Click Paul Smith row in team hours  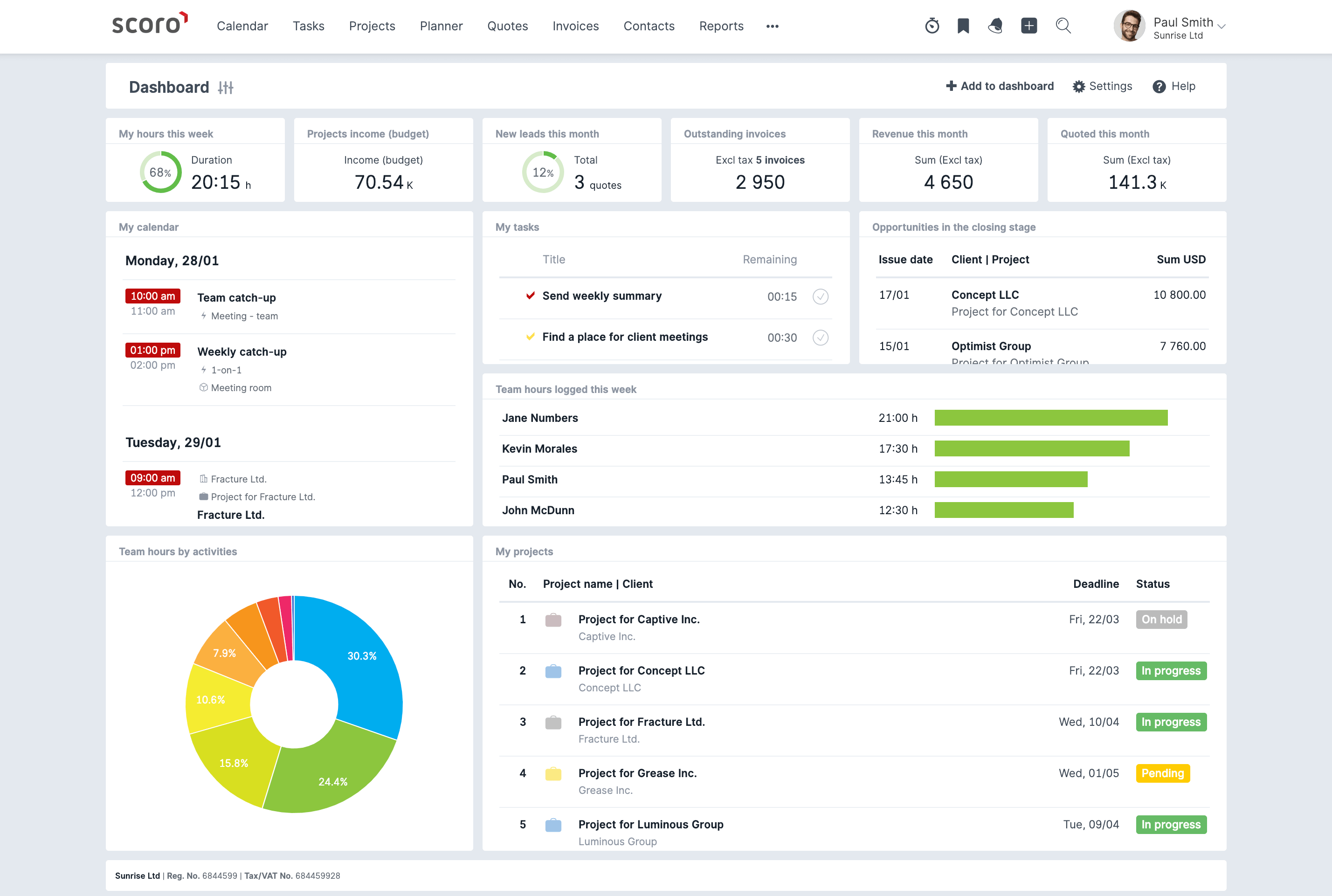(854, 479)
